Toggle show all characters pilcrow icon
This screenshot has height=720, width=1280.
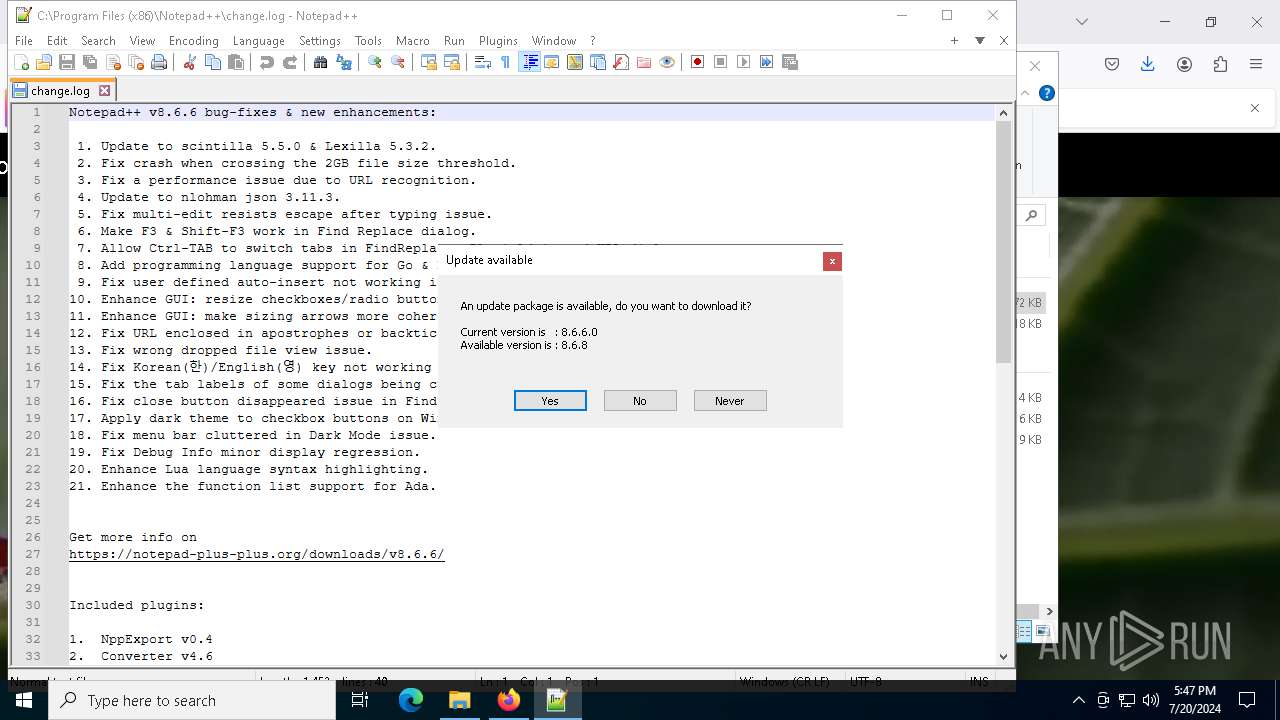coord(505,62)
